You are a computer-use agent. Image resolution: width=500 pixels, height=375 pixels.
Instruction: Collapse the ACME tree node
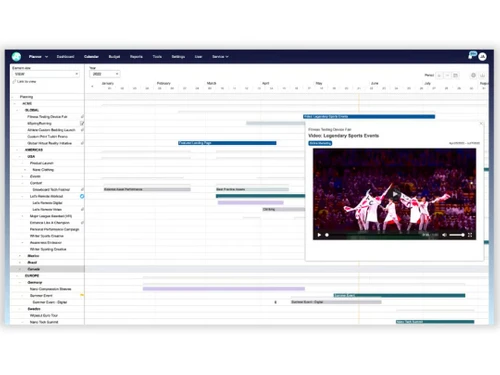pyautogui.click(x=15, y=104)
